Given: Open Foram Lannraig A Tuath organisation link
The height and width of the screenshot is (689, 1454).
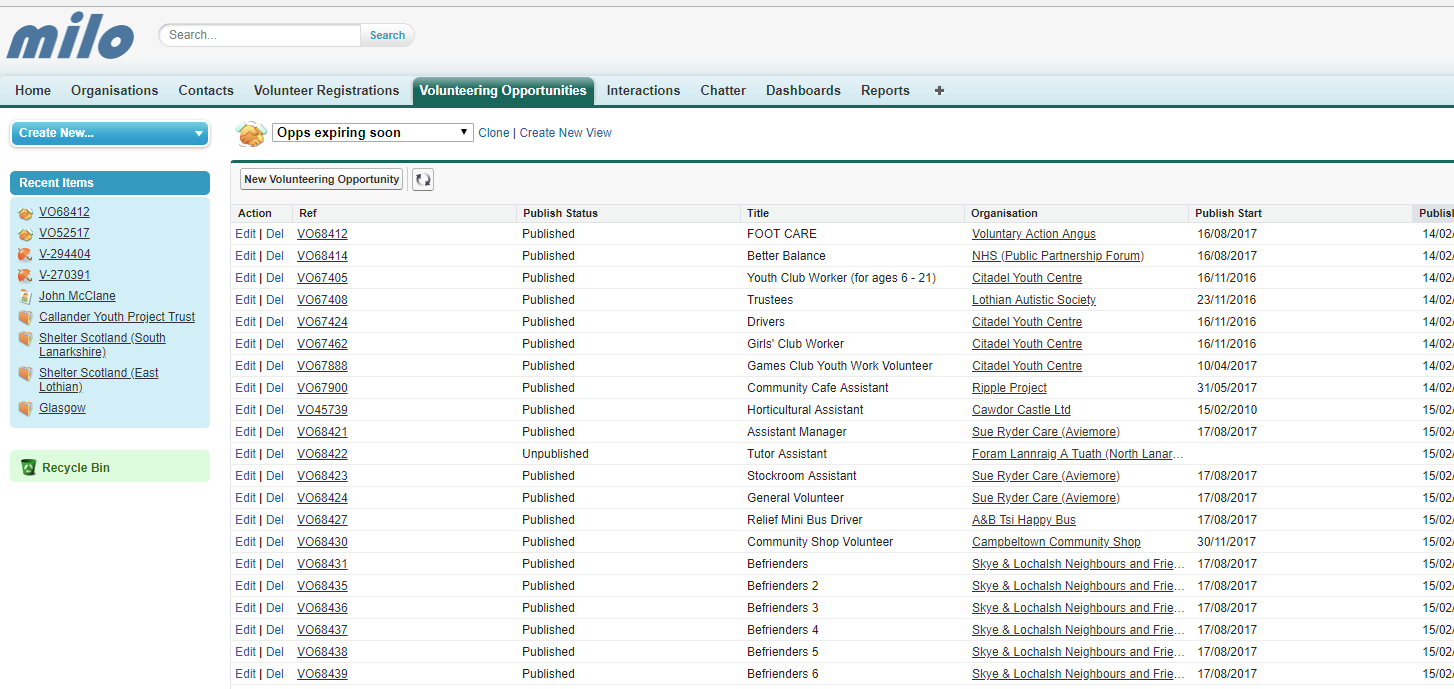Looking at the screenshot, I should (1078, 454).
